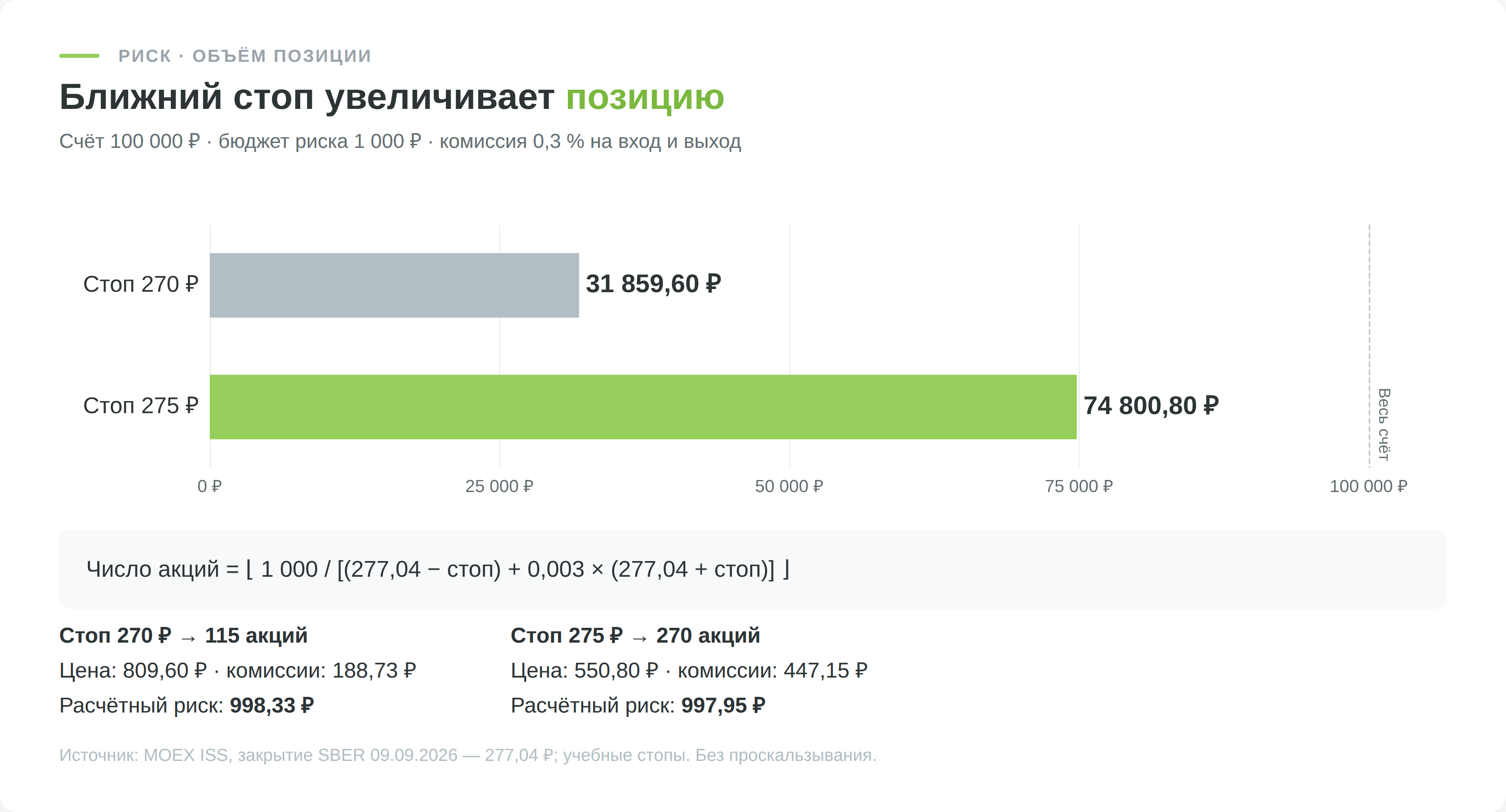Click the 0 ₽ axis tick label
This screenshot has width=1506, height=812.
click(x=209, y=486)
